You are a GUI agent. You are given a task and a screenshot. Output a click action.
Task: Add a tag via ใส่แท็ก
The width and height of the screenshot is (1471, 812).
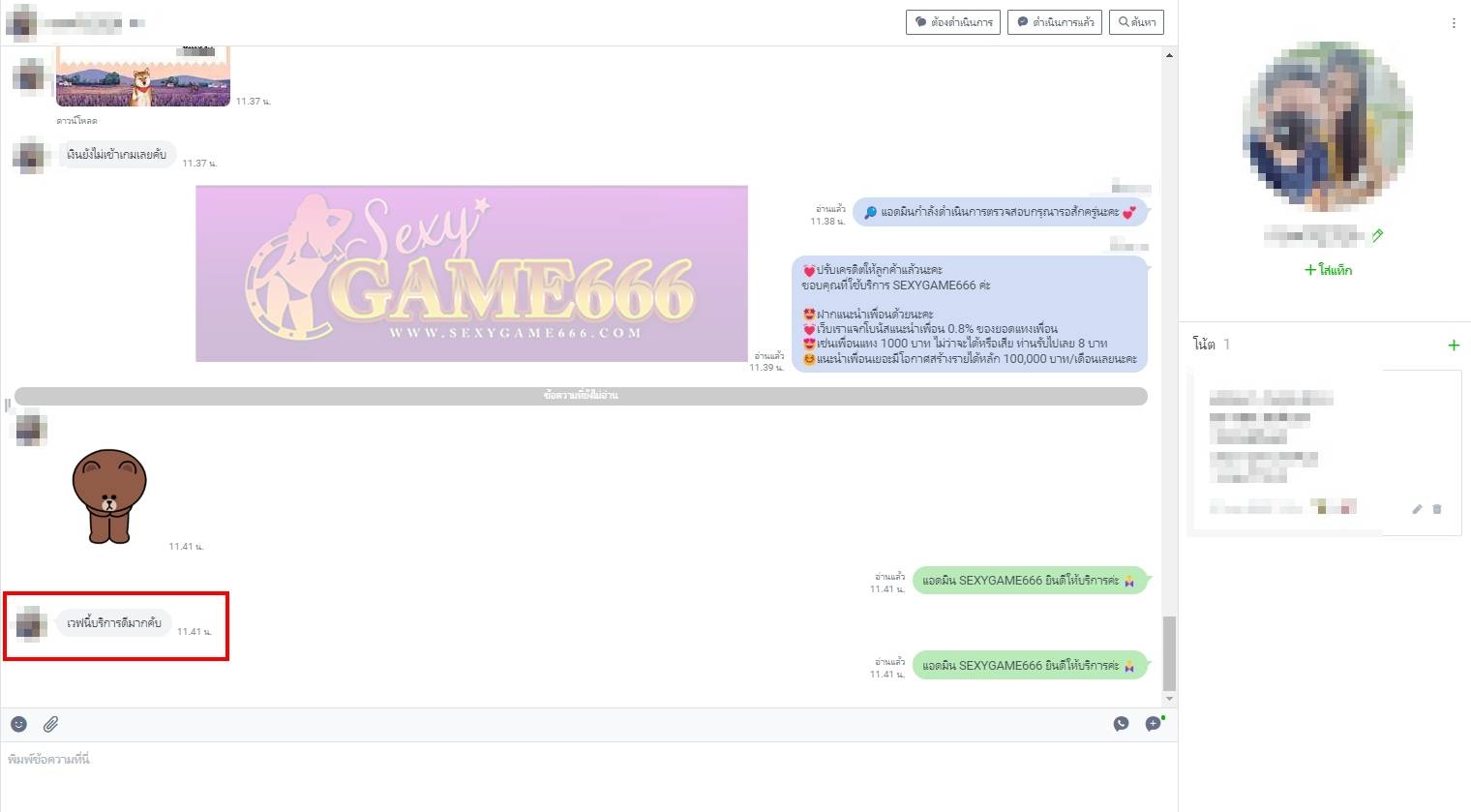[1328, 270]
